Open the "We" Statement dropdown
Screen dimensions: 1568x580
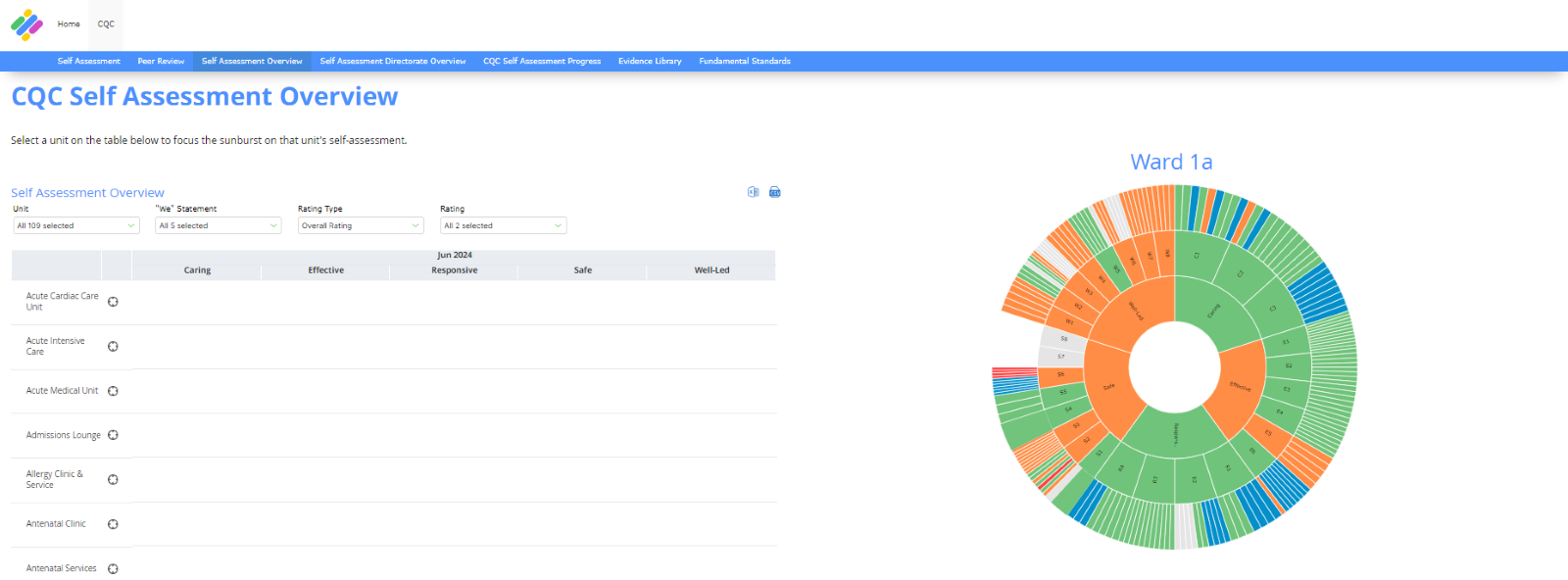(x=219, y=225)
